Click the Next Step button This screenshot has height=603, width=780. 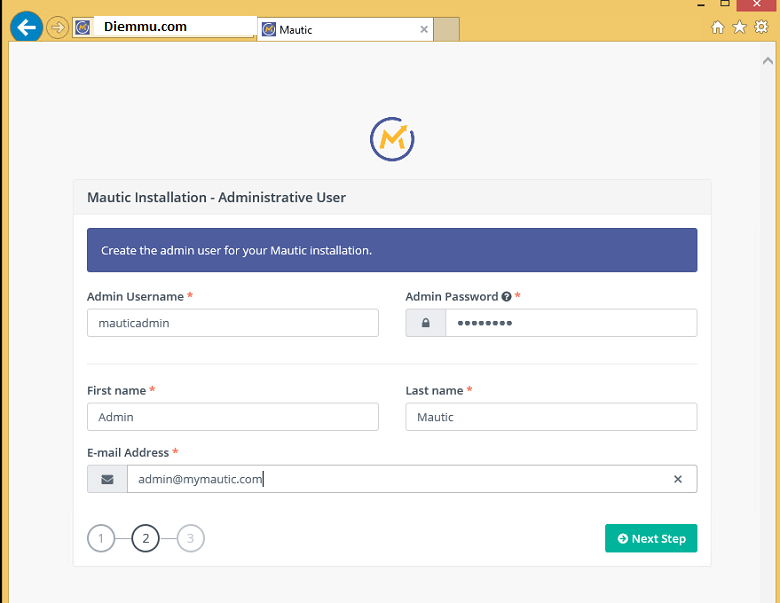[651, 538]
